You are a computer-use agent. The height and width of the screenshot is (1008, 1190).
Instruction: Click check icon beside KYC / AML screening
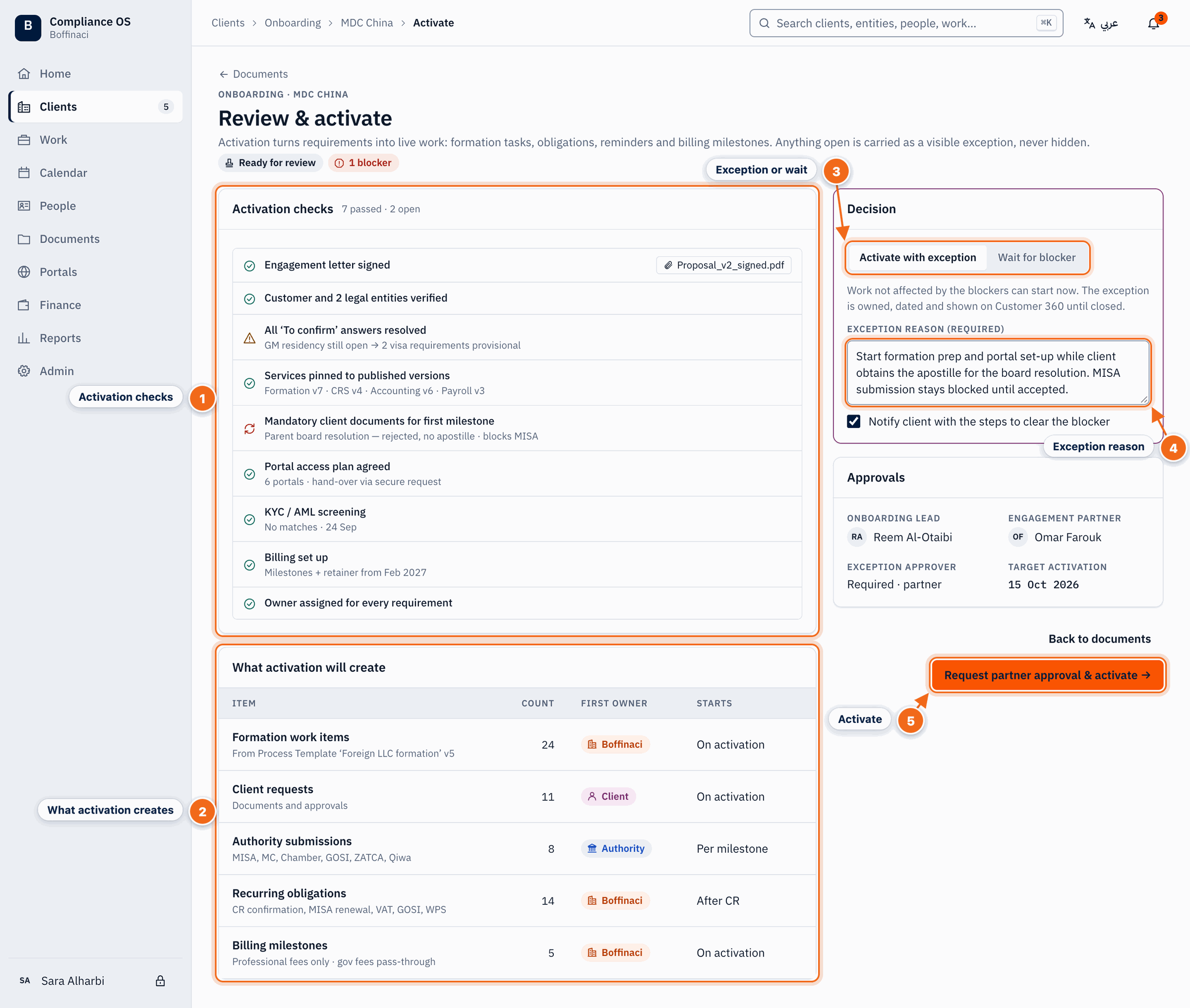pos(250,520)
